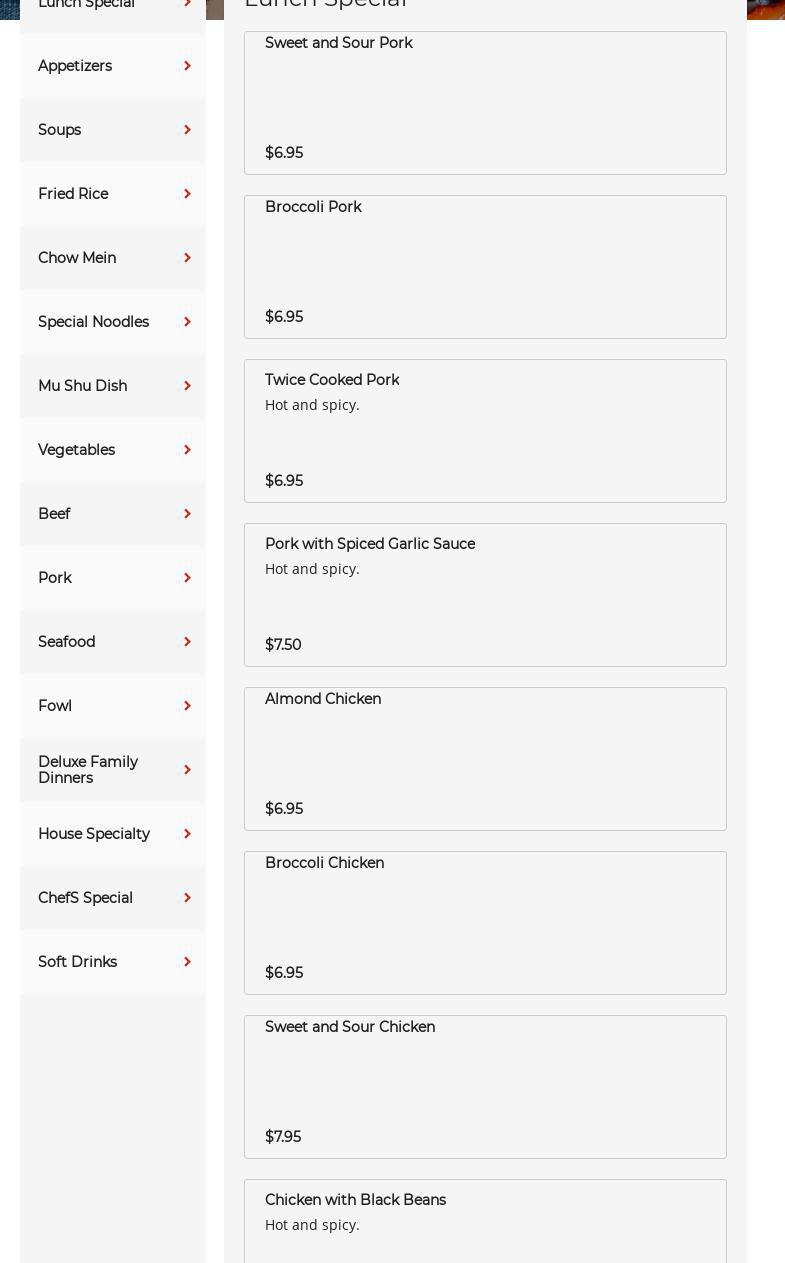Go to the Beef menu category
The width and height of the screenshot is (785, 1263).
click(x=54, y=514)
